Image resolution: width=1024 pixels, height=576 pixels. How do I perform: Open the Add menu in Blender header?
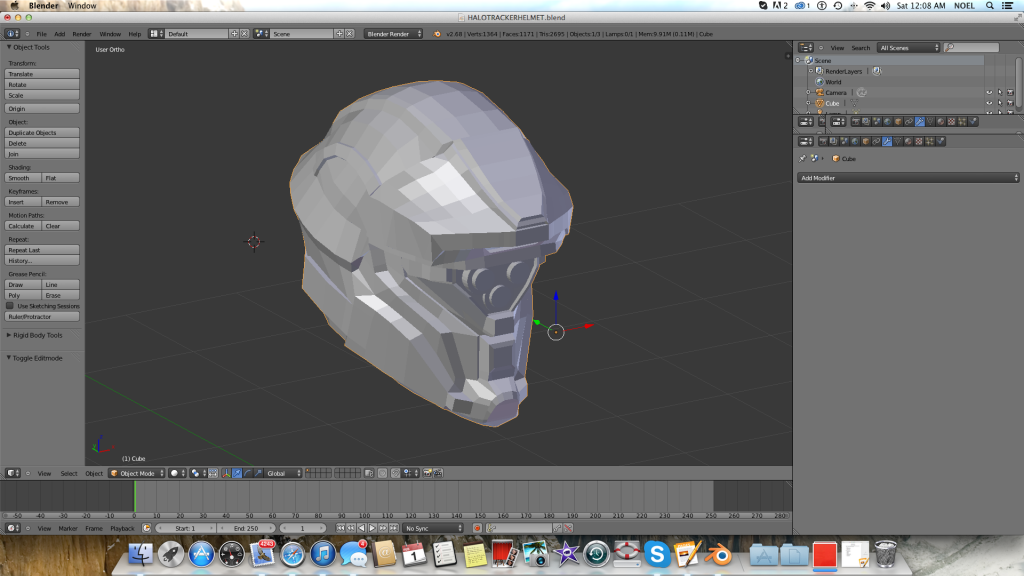(59, 34)
